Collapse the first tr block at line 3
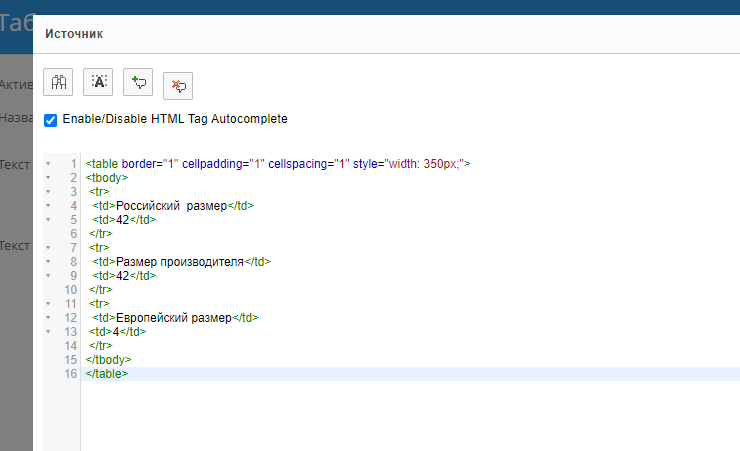This screenshot has width=740, height=451. (47, 191)
